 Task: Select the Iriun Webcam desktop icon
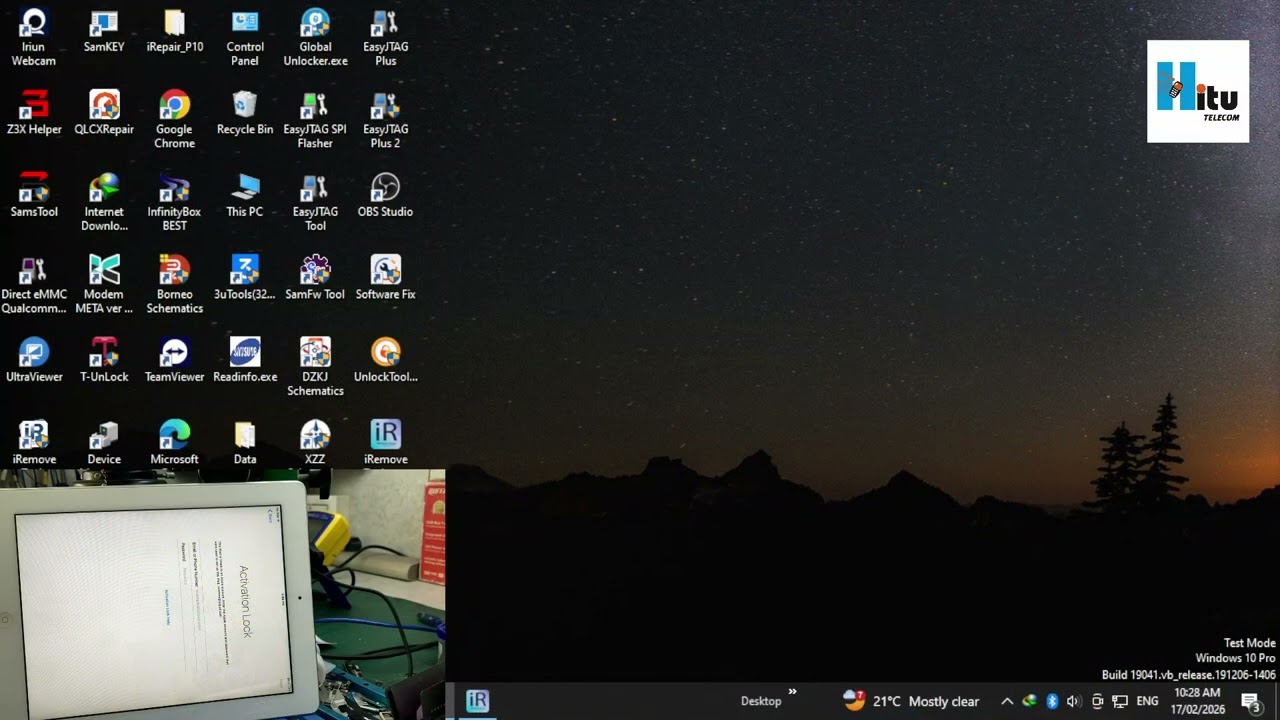point(33,38)
